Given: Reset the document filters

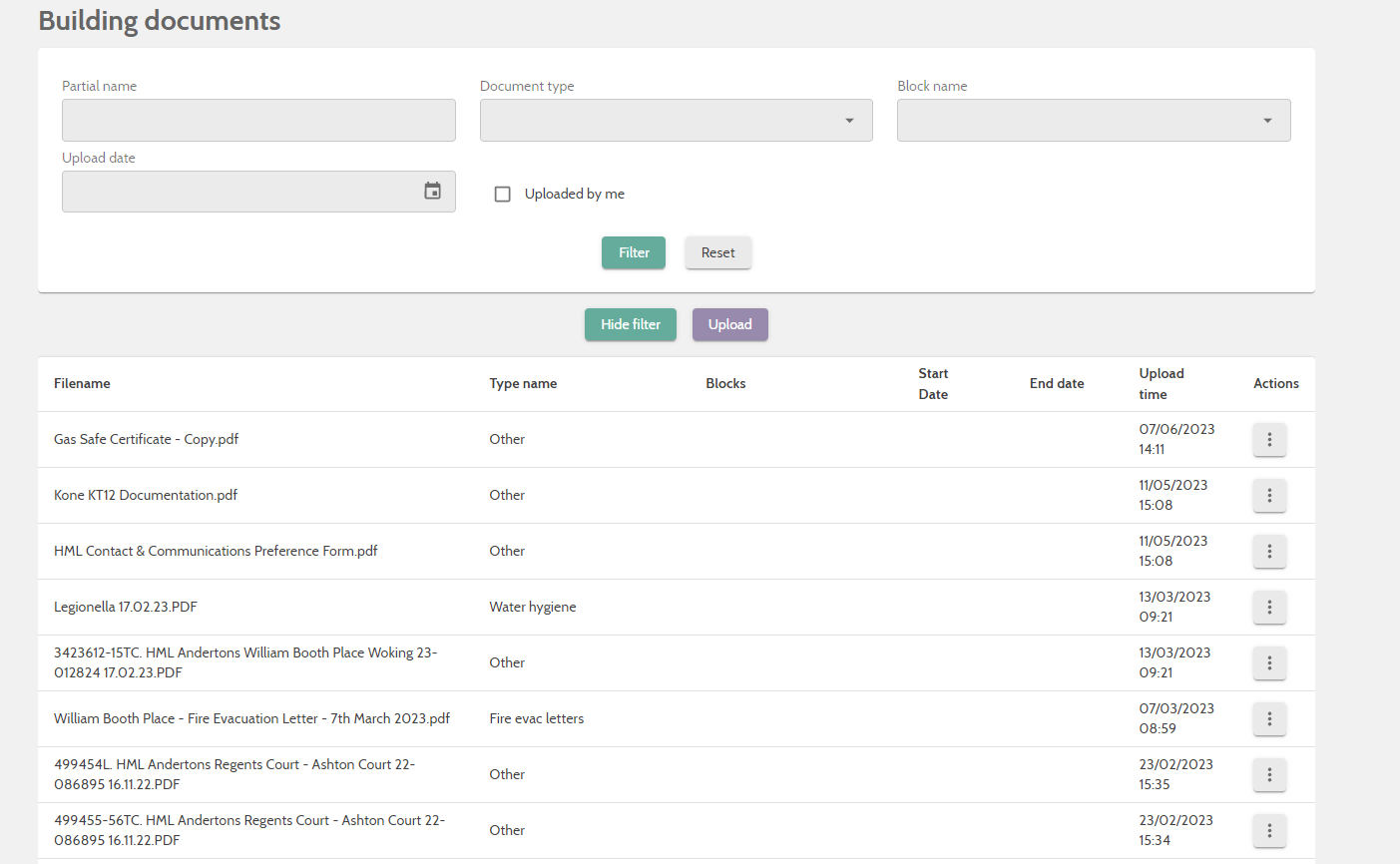Looking at the screenshot, I should (x=717, y=252).
